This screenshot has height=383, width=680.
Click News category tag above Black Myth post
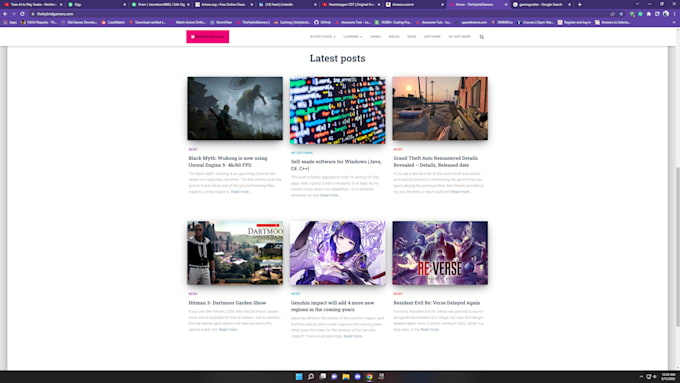193,149
